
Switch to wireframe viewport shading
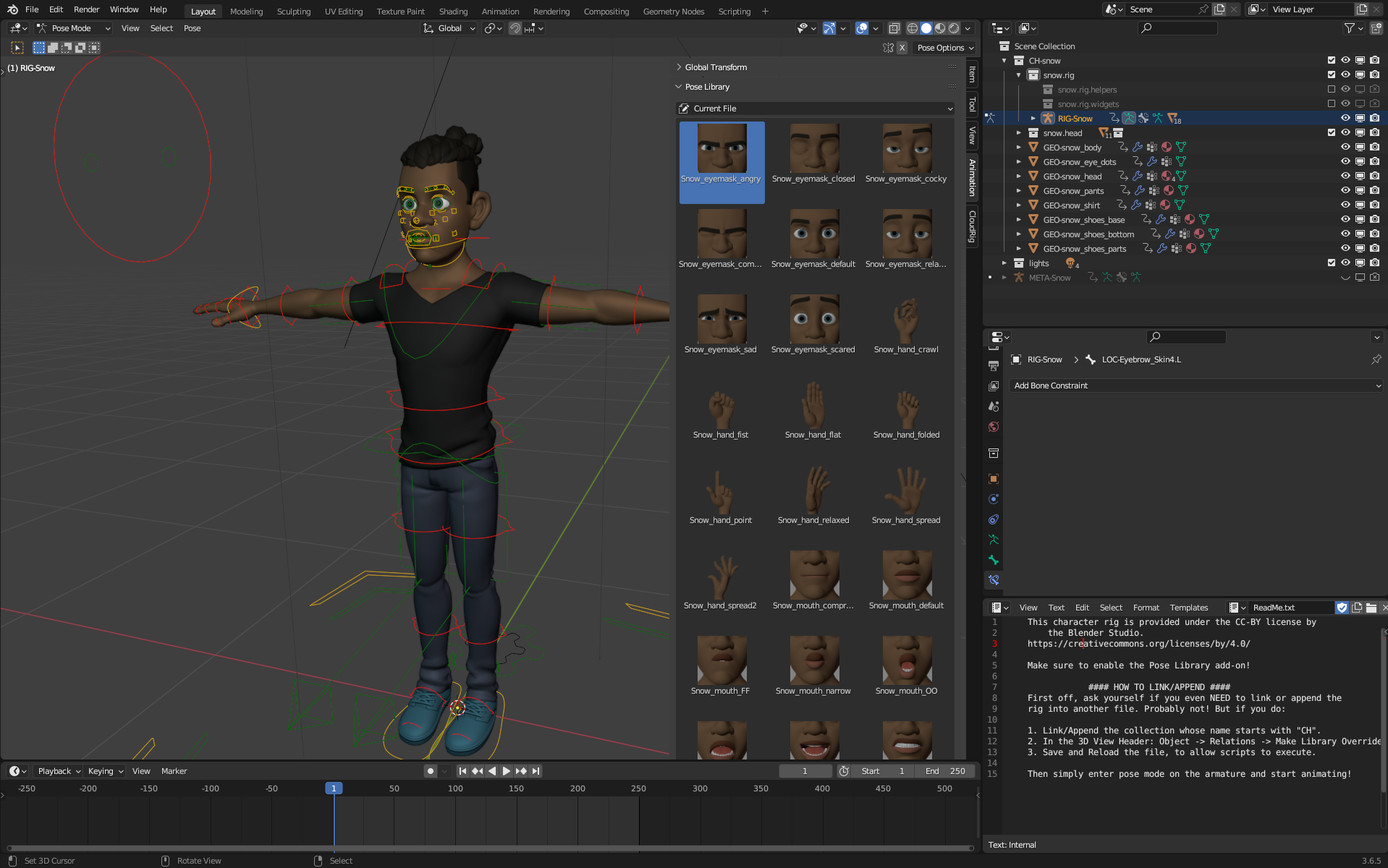(912, 28)
